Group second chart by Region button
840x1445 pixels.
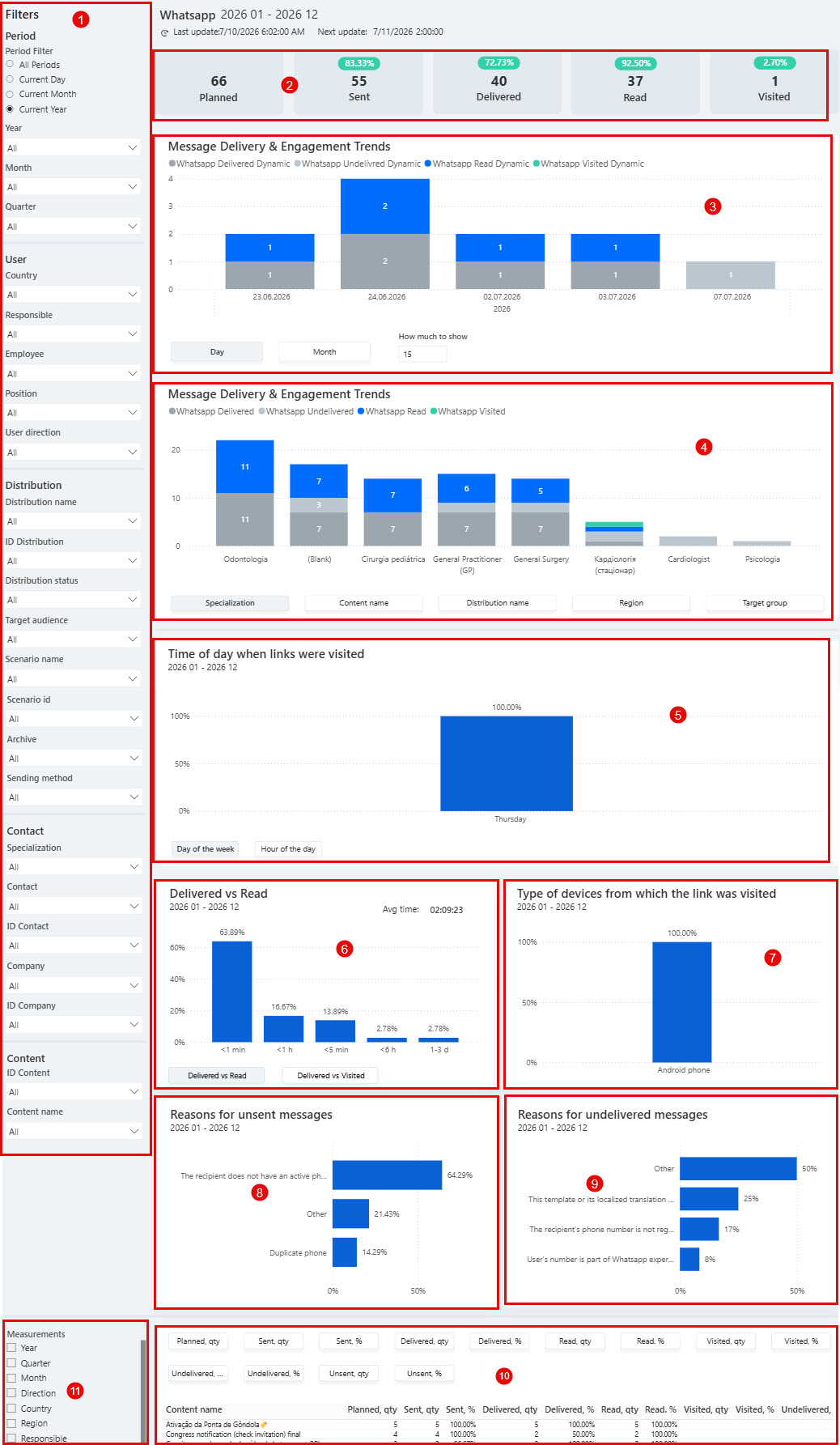click(x=631, y=603)
